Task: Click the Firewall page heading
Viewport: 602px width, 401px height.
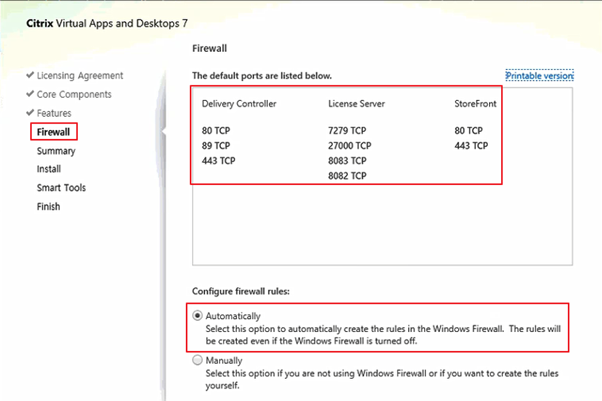Action: pos(210,48)
